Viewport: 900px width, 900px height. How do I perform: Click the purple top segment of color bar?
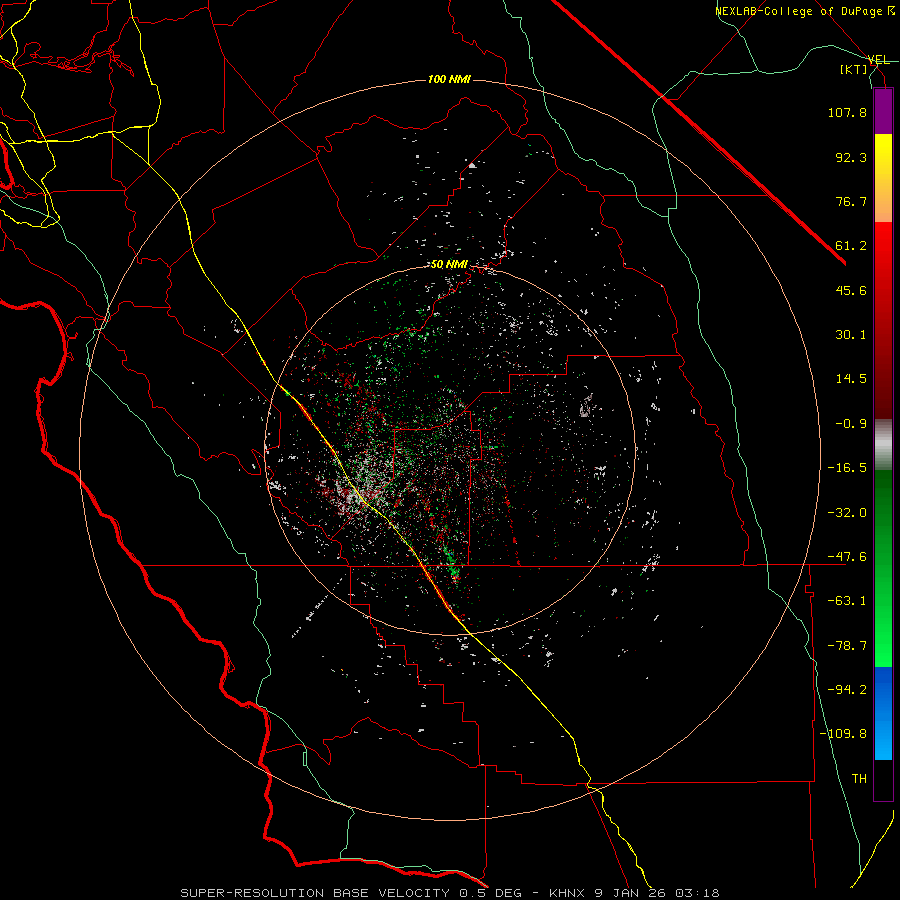883,112
